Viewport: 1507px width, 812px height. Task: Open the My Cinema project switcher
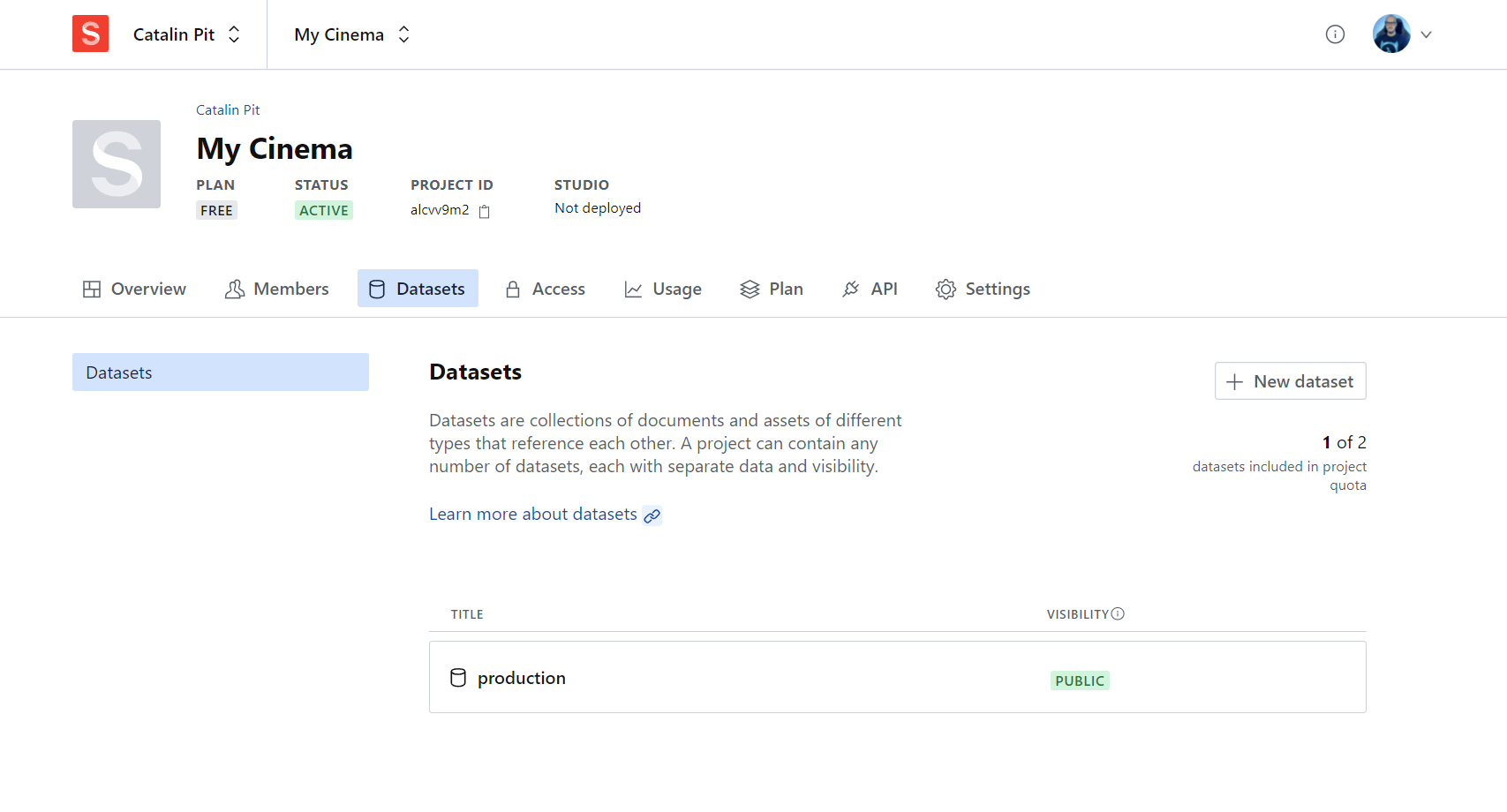[x=352, y=34]
